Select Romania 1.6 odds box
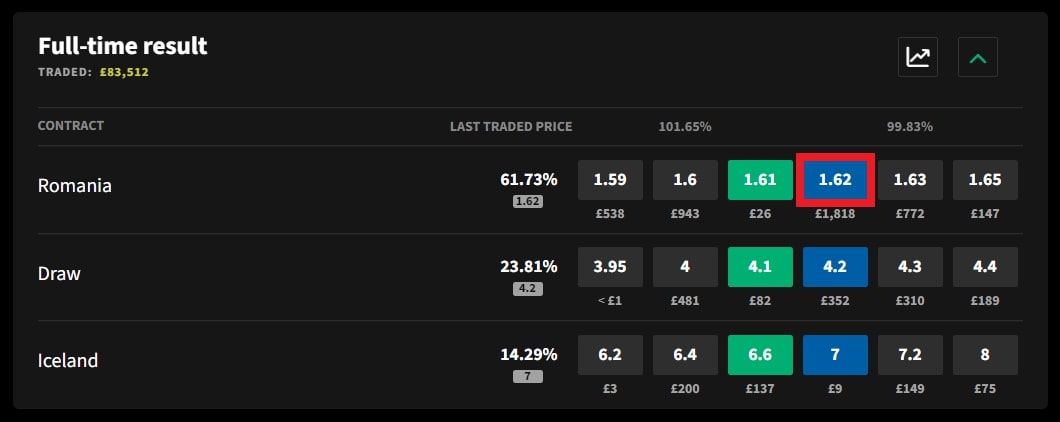This screenshot has height=422, width=1060. 685,180
